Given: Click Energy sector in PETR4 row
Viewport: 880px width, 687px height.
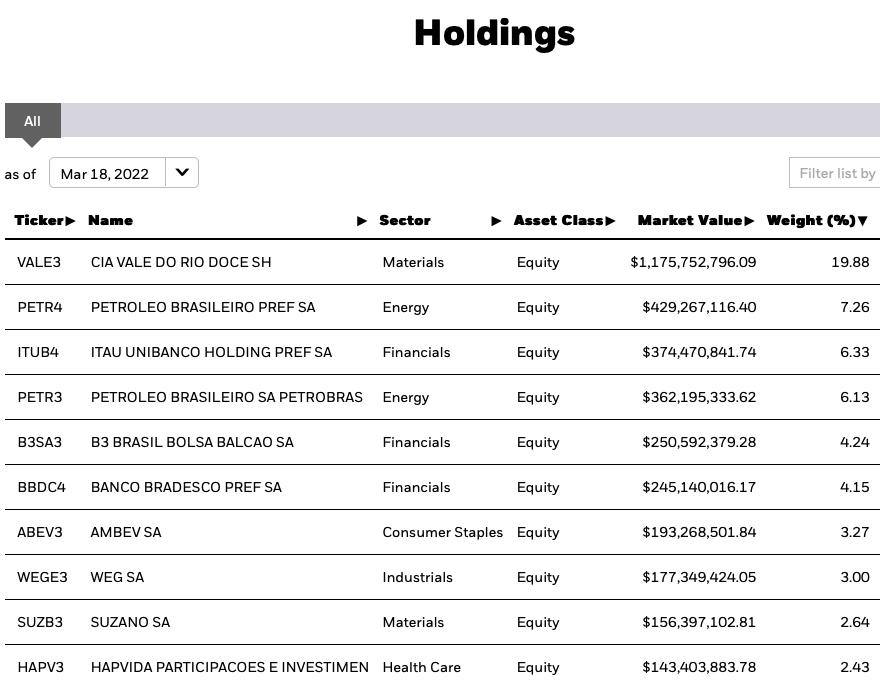Looking at the screenshot, I should coord(406,308).
